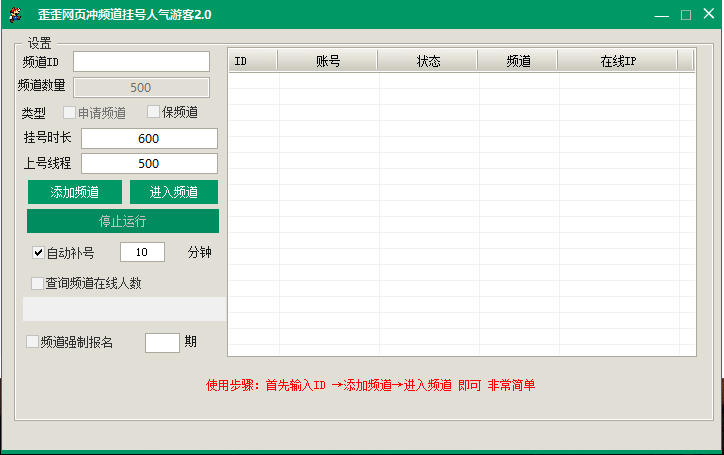Click the 频道数量 field showing 500
Image resolution: width=724 pixels, height=455 pixels.
click(x=141, y=87)
